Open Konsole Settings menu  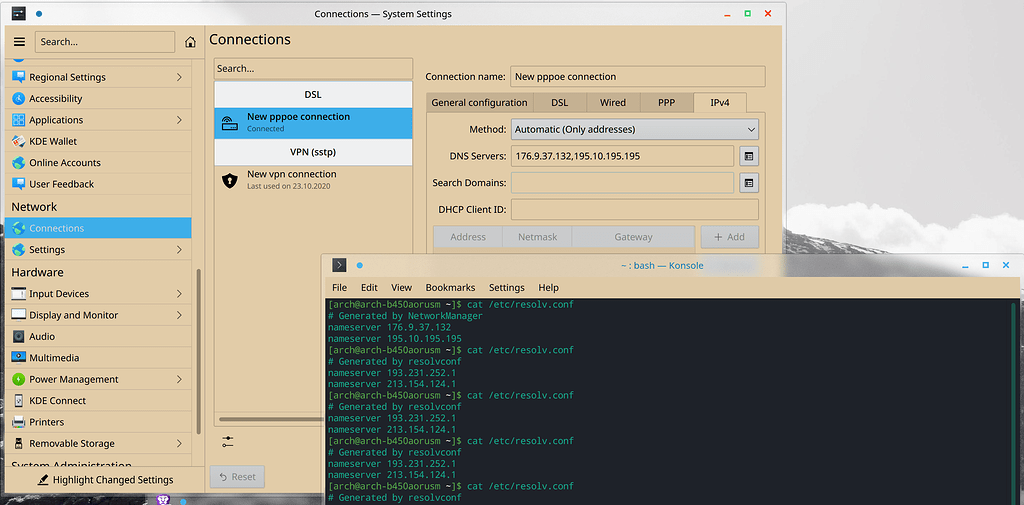pyautogui.click(x=507, y=287)
